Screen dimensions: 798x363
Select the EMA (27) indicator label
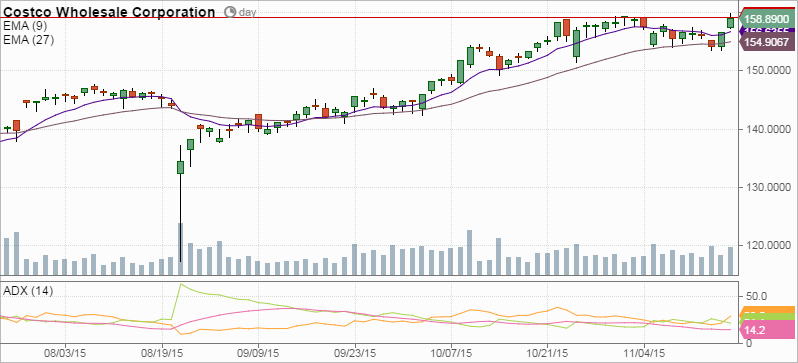tap(28, 40)
